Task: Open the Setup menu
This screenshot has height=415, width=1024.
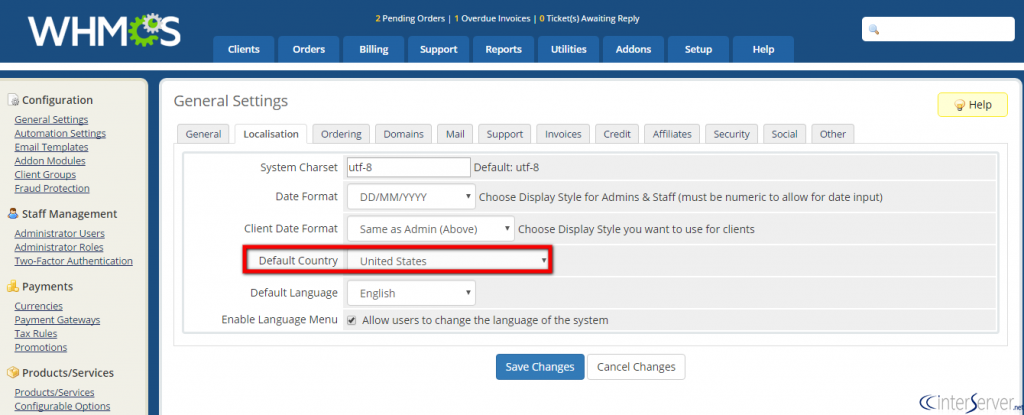Action: pos(698,49)
